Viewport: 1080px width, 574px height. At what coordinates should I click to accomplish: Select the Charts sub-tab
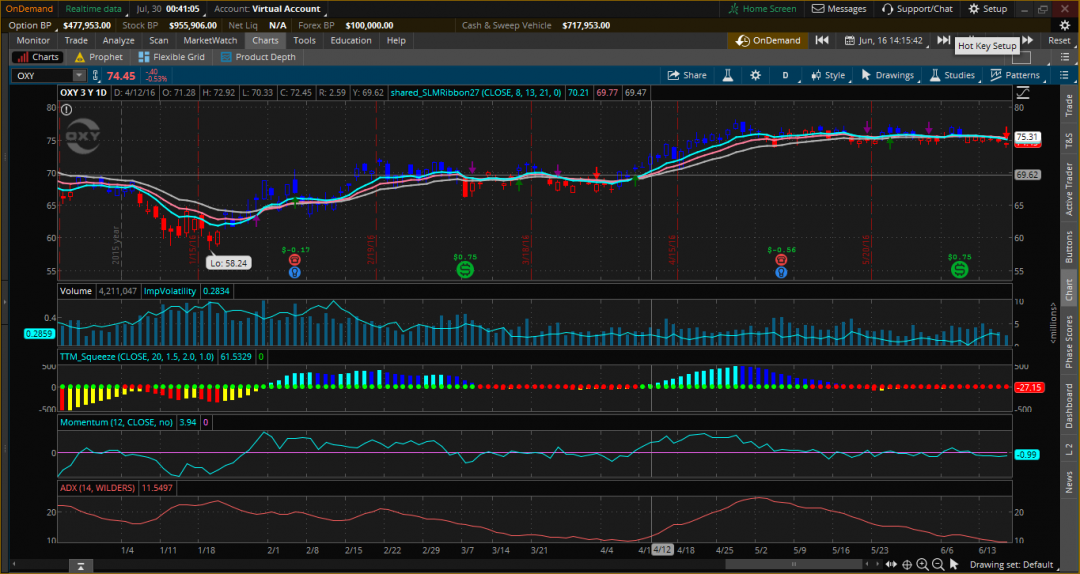pos(37,57)
